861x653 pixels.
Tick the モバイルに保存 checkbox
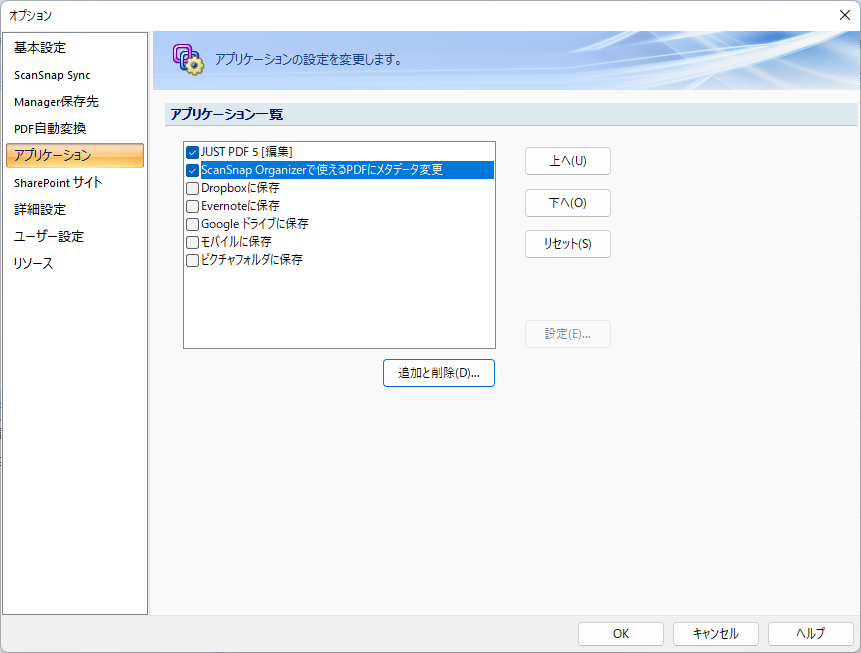point(192,242)
